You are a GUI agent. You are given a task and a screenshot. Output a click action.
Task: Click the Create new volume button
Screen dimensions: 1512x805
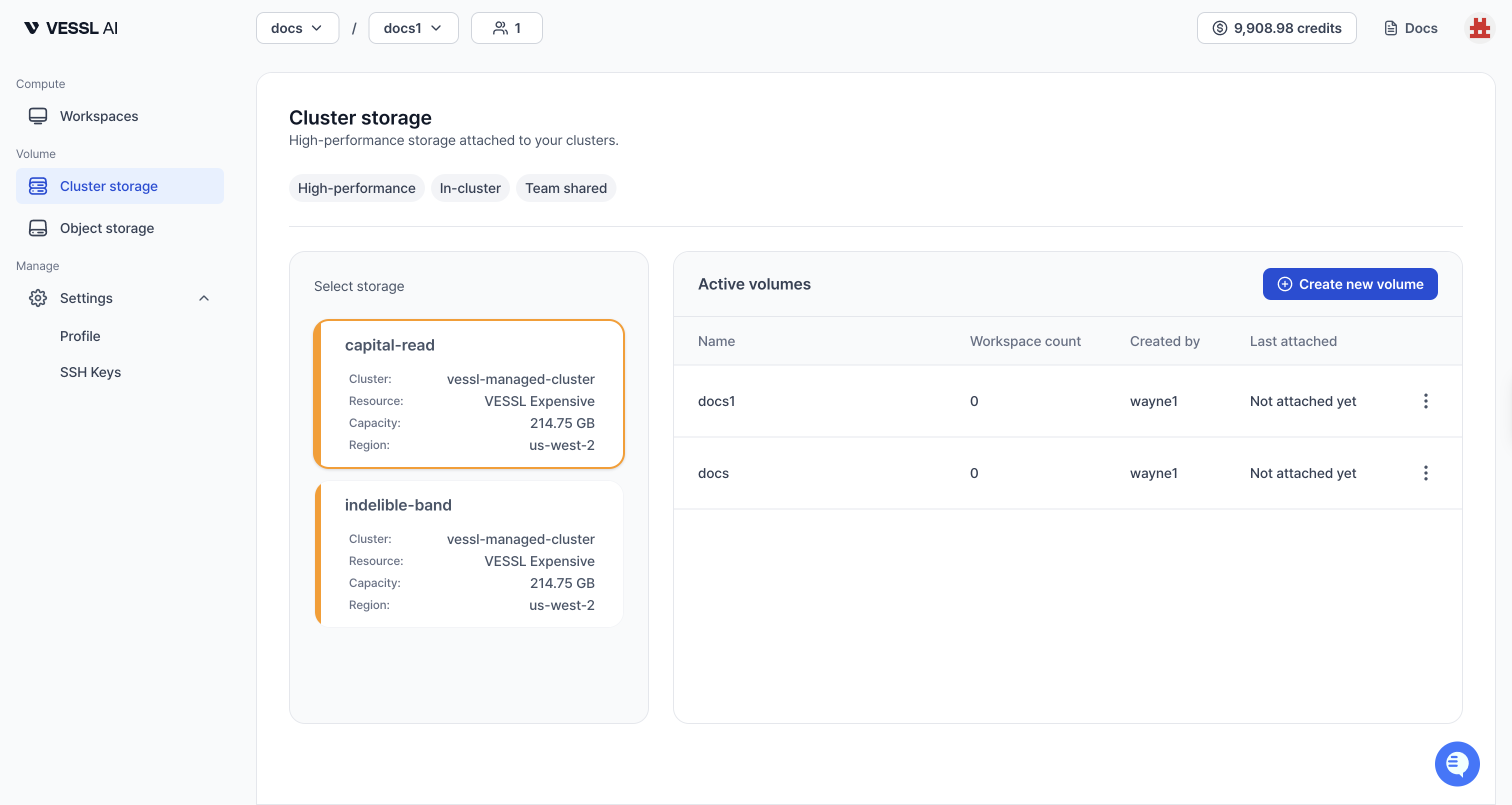click(x=1350, y=283)
